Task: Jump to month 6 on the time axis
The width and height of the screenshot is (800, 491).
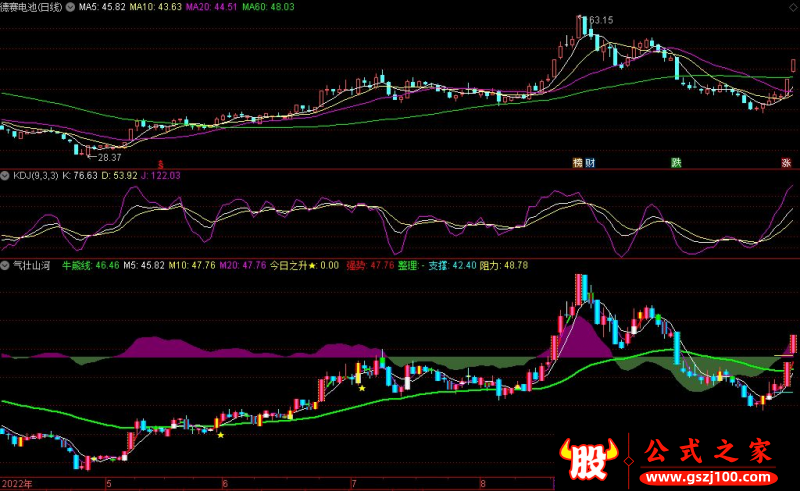Action: click(x=224, y=483)
